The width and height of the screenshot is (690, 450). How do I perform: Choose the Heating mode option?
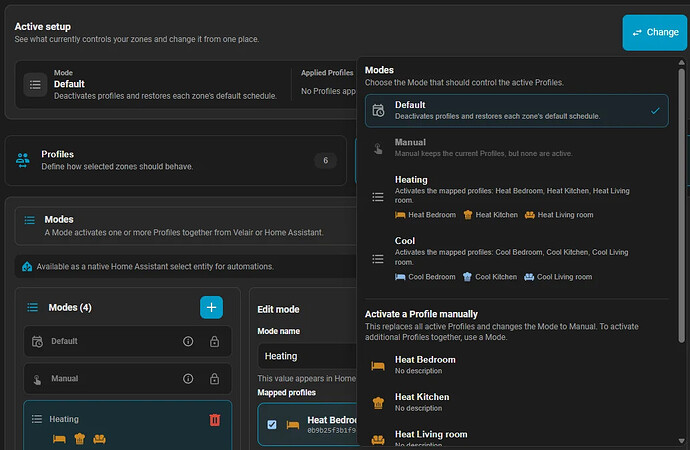click(x=517, y=197)
